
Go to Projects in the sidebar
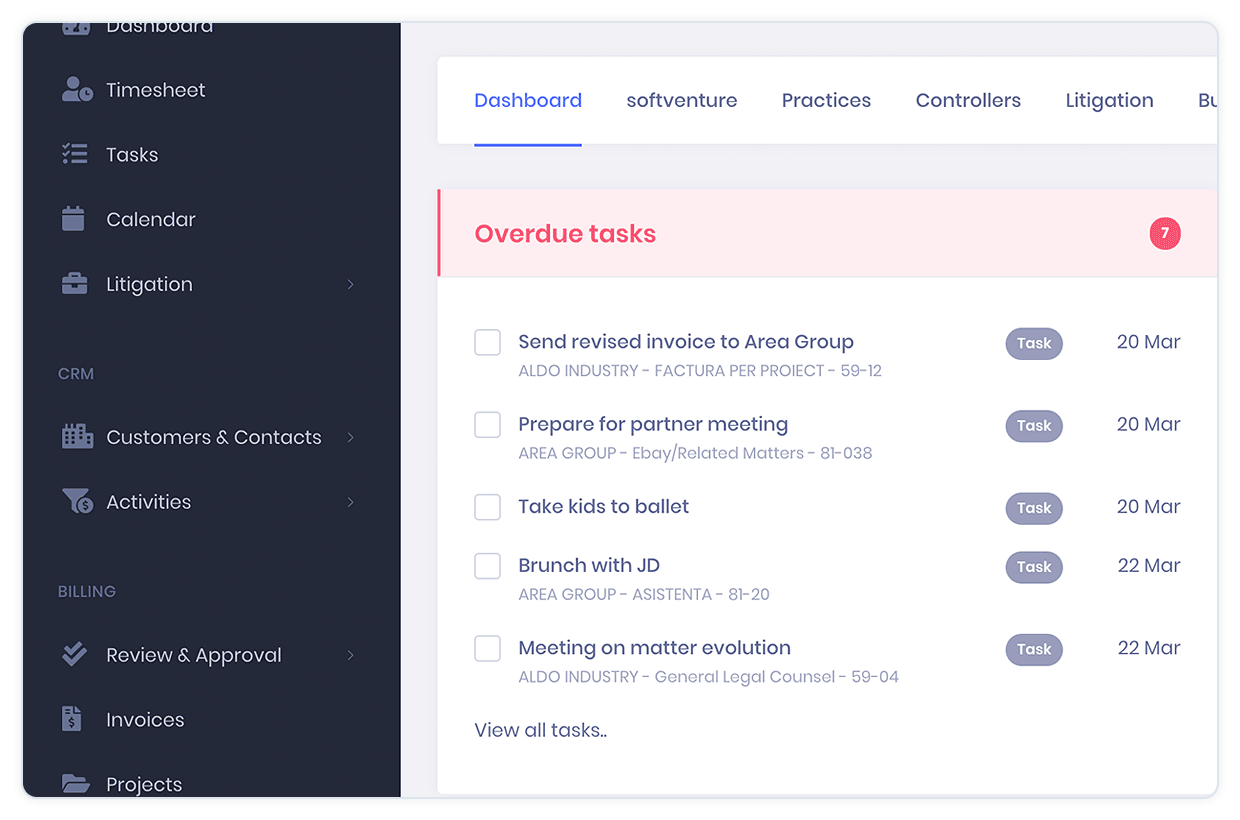pyautogui.click(x=144, y=785)
